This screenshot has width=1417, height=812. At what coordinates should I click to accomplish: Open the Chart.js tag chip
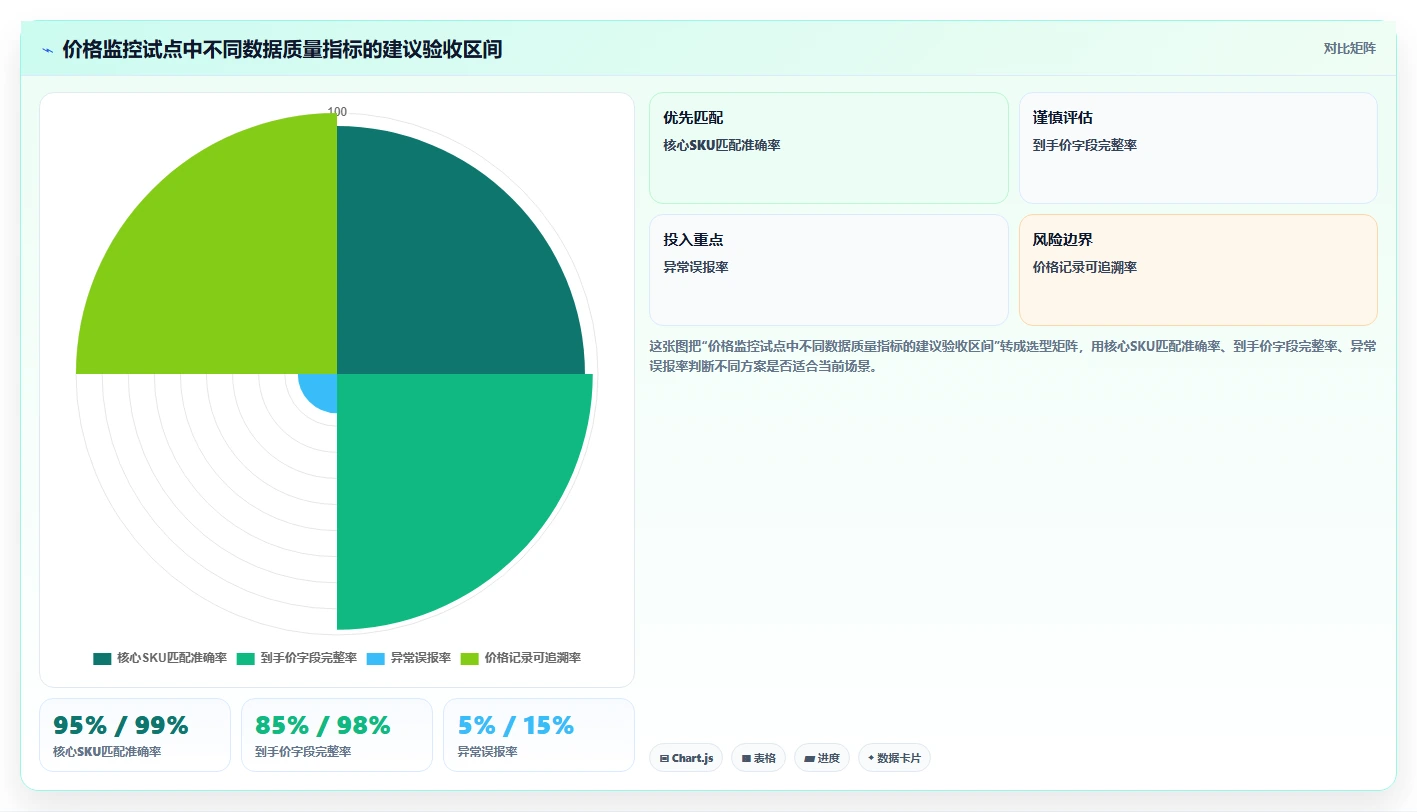[x=686, y=758]
